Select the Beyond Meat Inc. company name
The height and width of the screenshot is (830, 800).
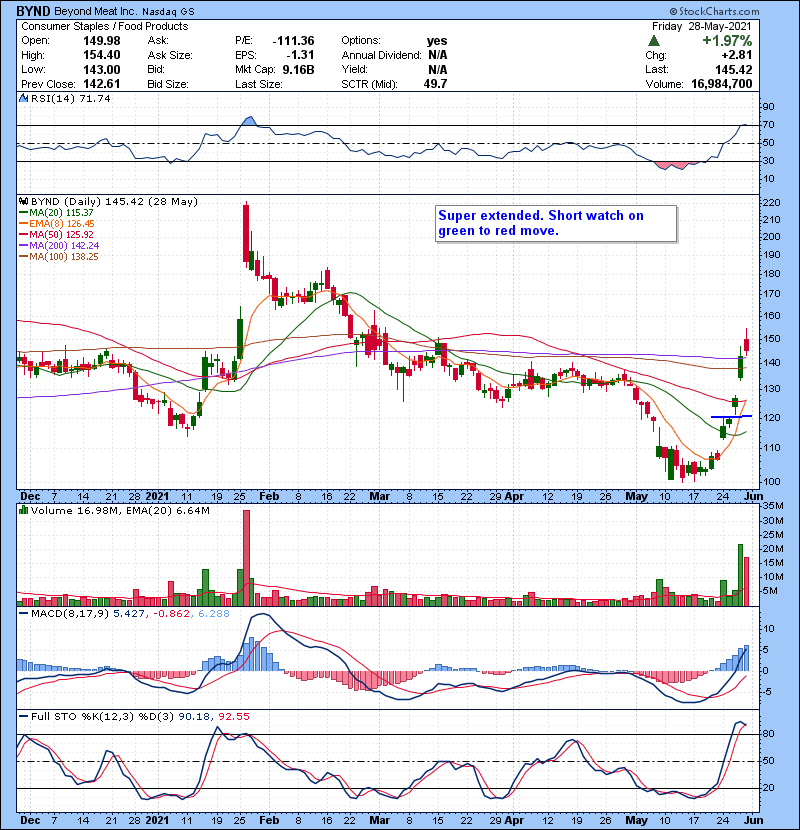[x=96, y=11]
